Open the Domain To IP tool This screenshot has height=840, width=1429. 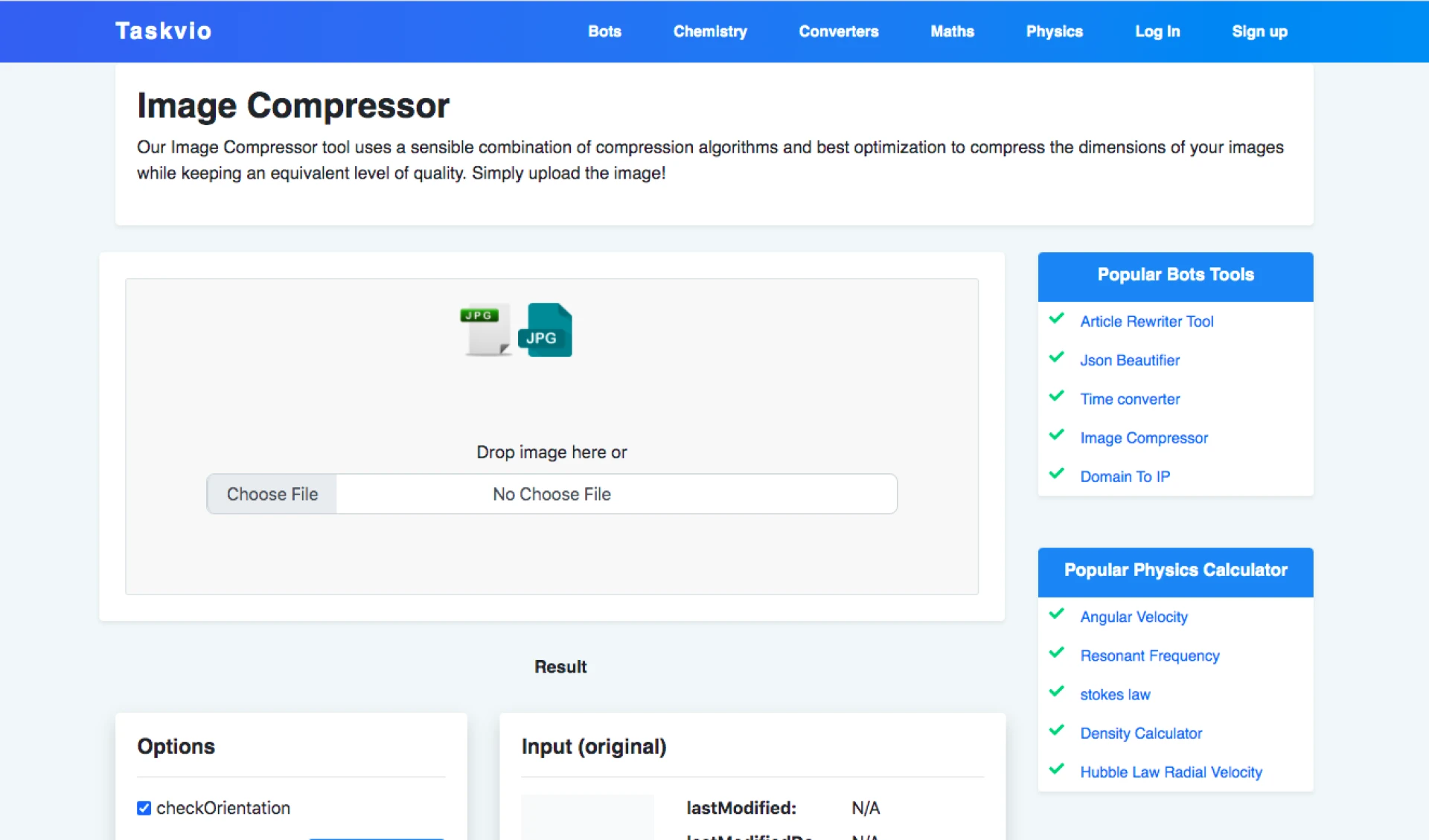tap(1125, 476)
